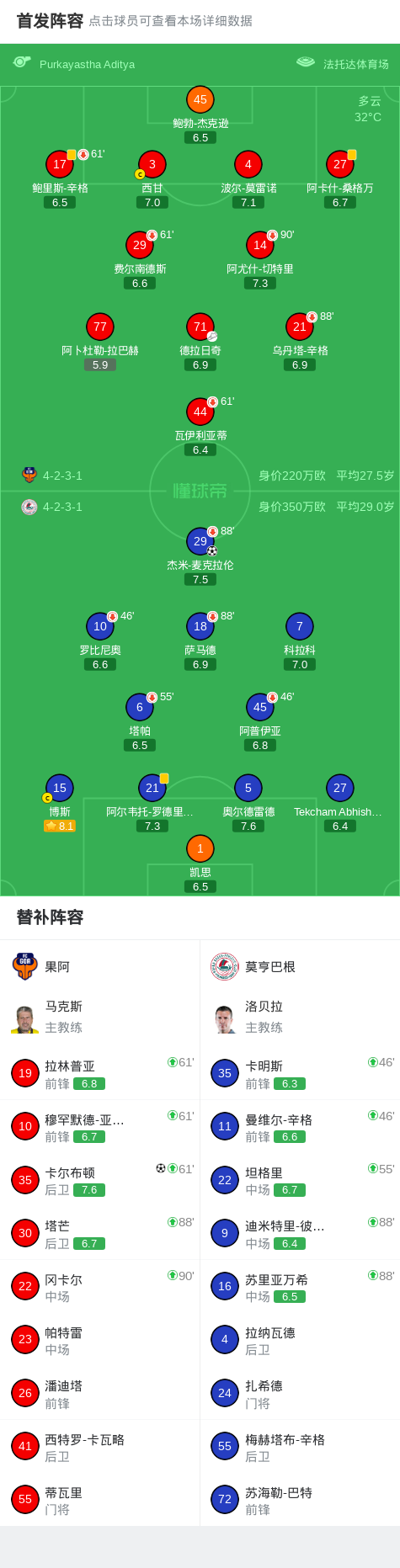Screen dimensions: 400x1568
Task: Select substitute 卡尔布顿 with the goal icon
Action: point(99,1180)
